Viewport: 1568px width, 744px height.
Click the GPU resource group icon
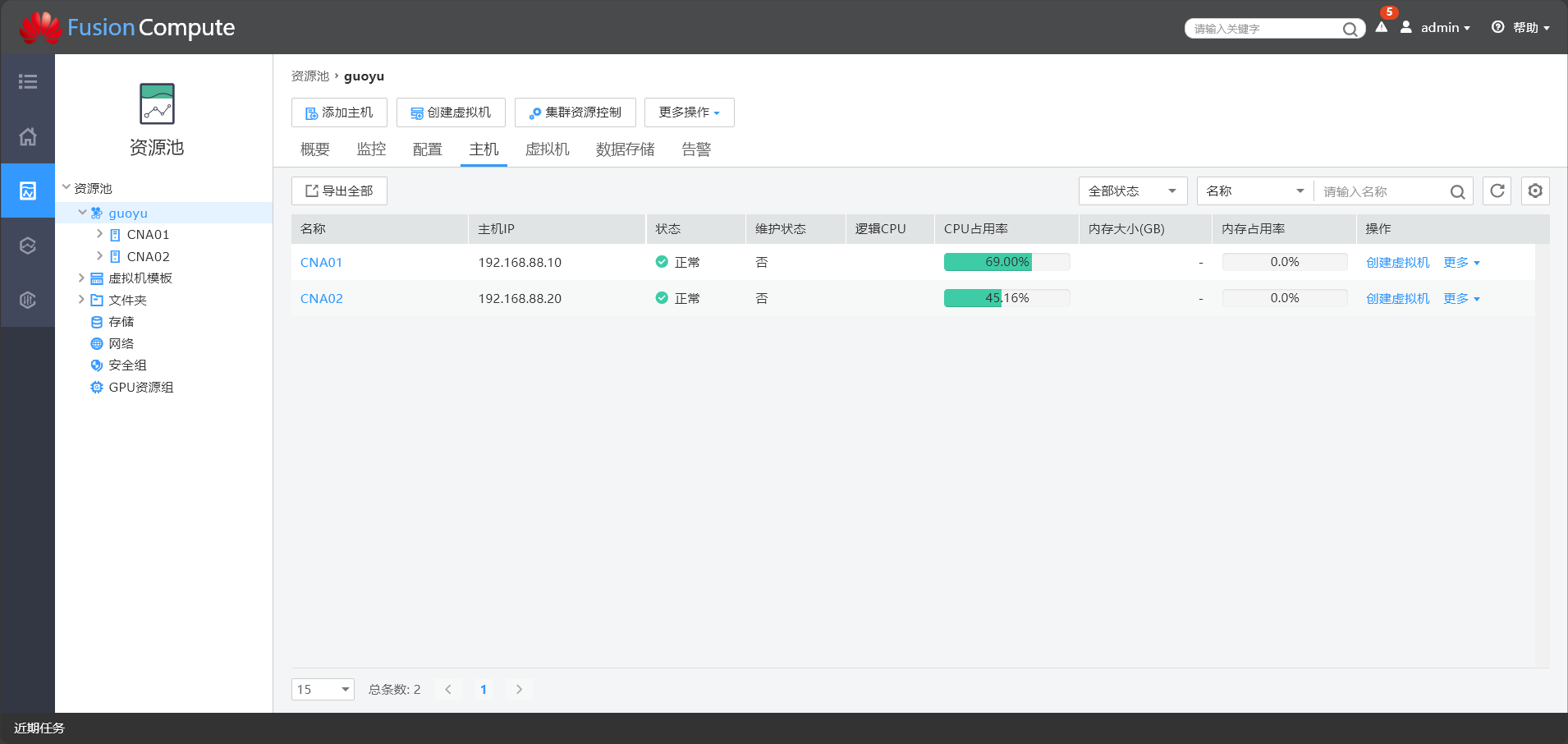pyautogui.click(x=97, y=387)
